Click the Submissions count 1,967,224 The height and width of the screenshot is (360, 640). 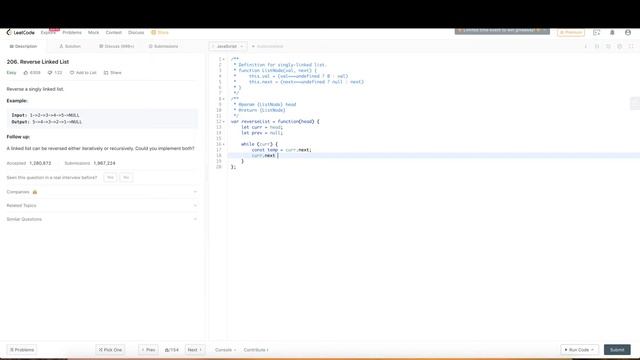(x=104, y=163)
